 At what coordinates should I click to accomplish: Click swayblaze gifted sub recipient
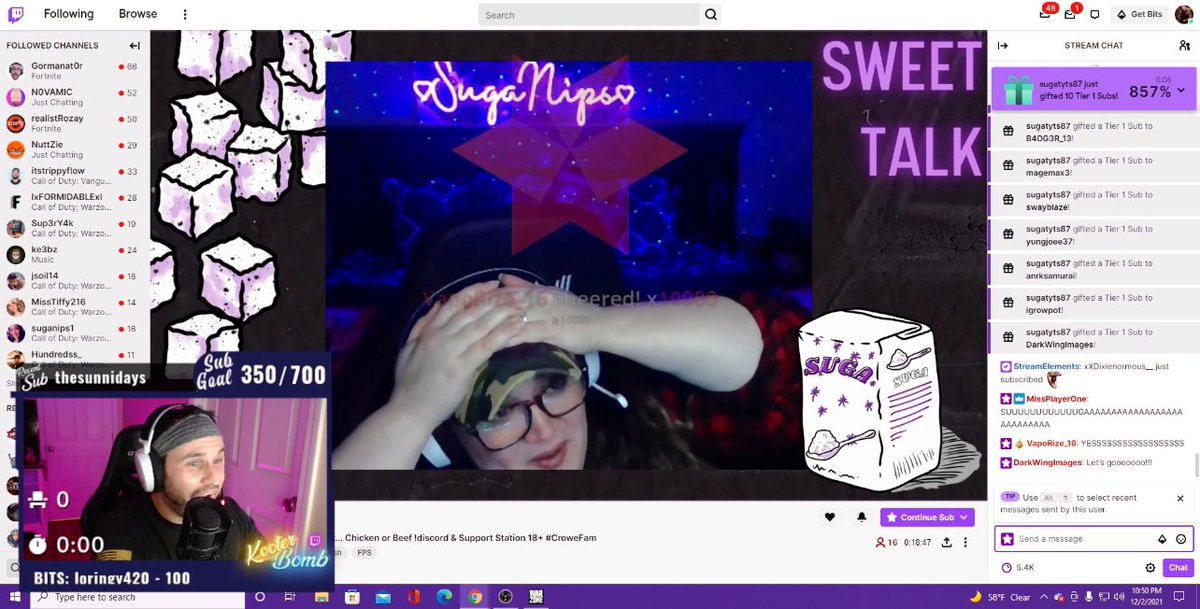click(x=1047, y=207)
